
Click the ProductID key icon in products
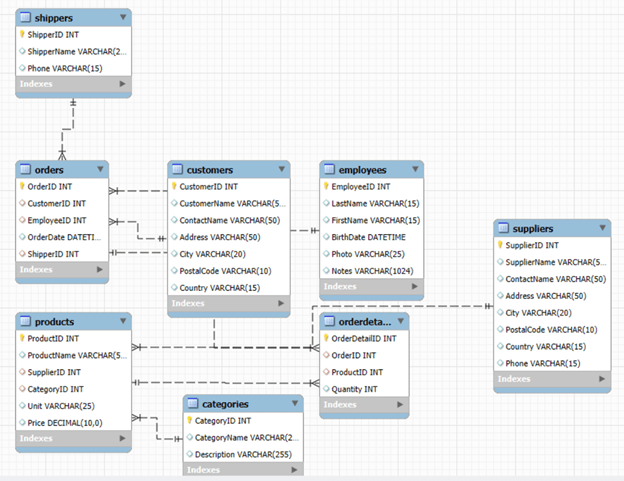click(22, 338)
